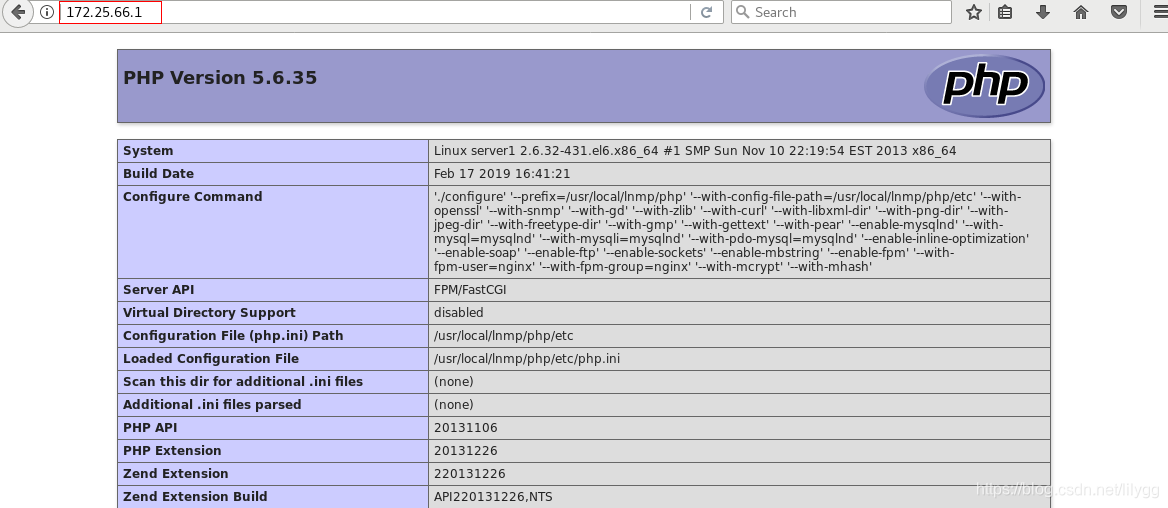Click the System row label
This screenshot has width=1168, height=508.
pos(147,150)
